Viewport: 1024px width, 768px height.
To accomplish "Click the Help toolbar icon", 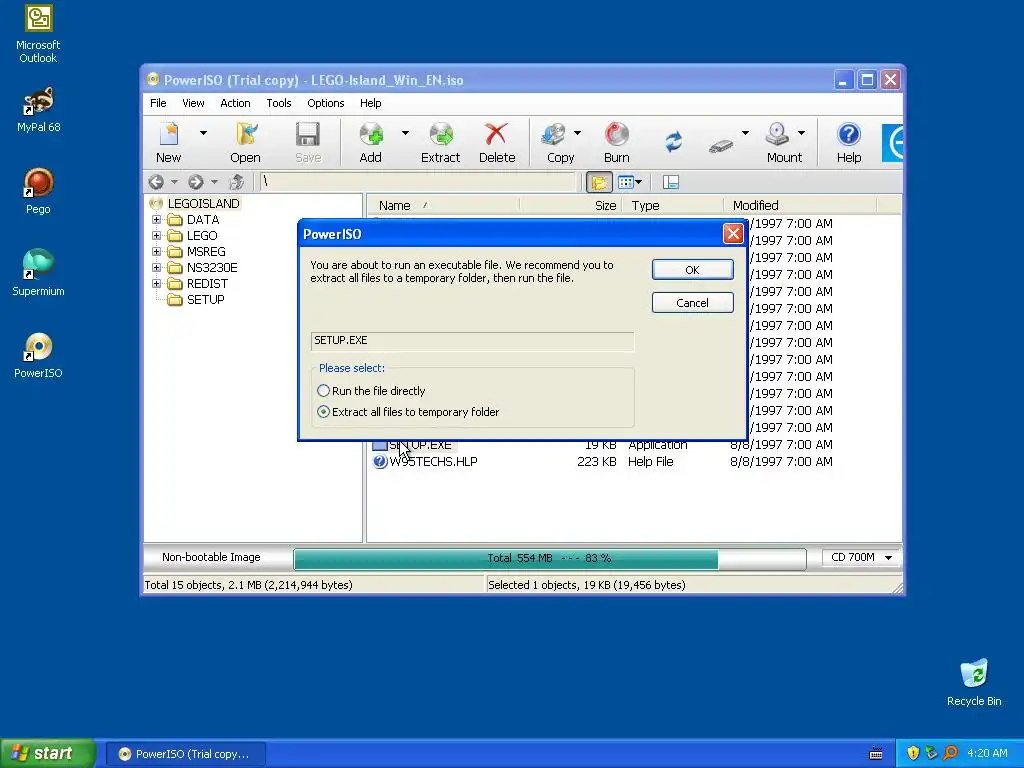I will click(849, 134).
